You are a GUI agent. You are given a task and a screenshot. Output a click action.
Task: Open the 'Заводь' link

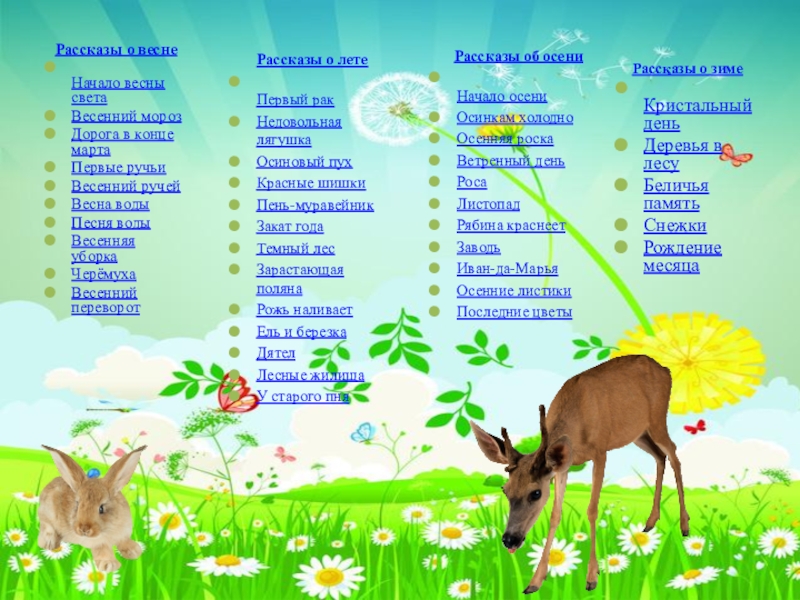(x=478, y=247)
